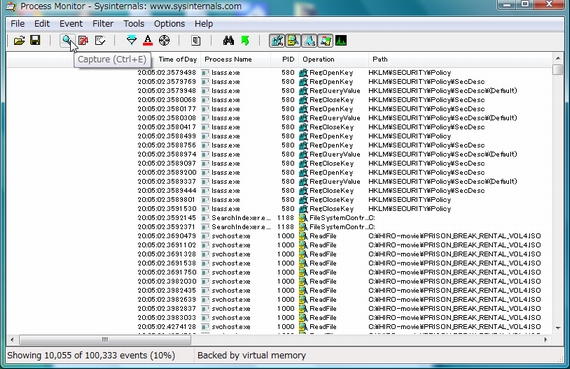Sort by the Path column header
The height and width of the screenshot is (369, 570).
[460, 59]
